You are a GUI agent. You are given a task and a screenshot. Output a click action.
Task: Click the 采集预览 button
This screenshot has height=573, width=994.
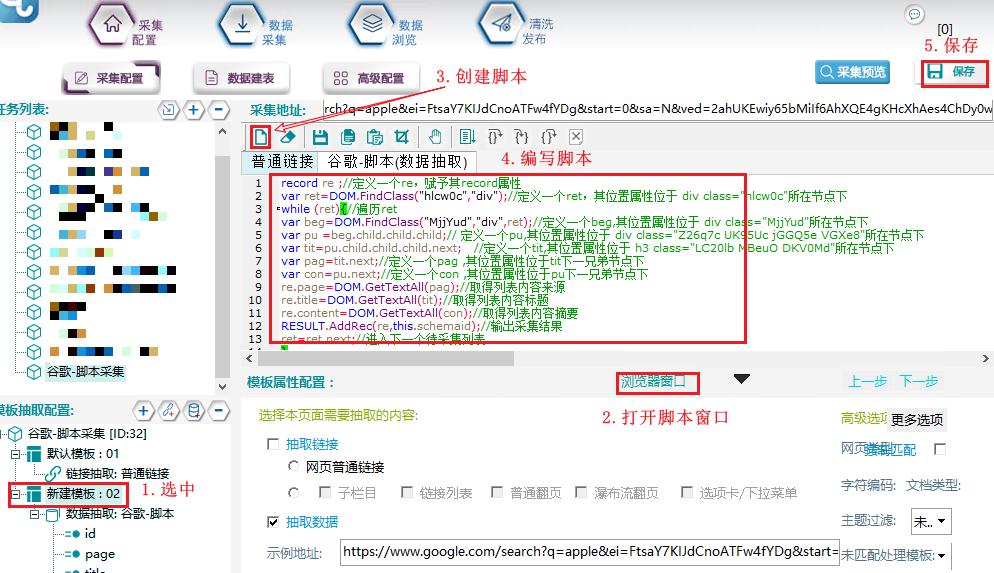[x=853, y=72]
